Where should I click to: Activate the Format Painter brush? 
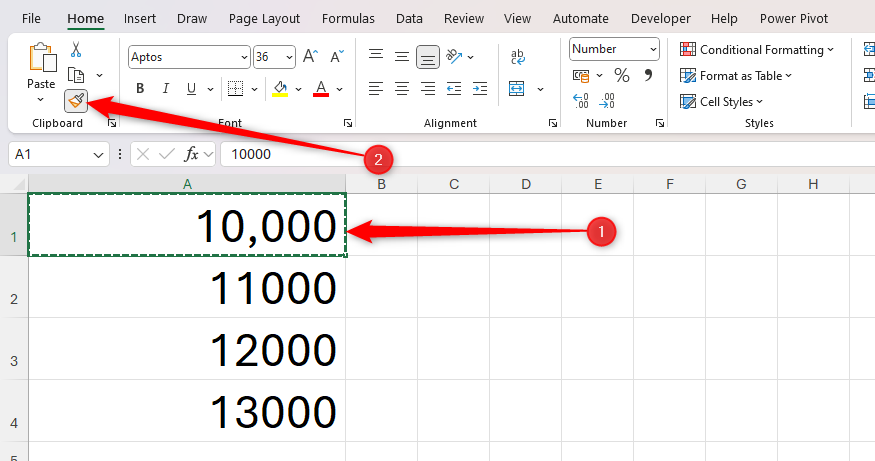[x=76, y=100]
